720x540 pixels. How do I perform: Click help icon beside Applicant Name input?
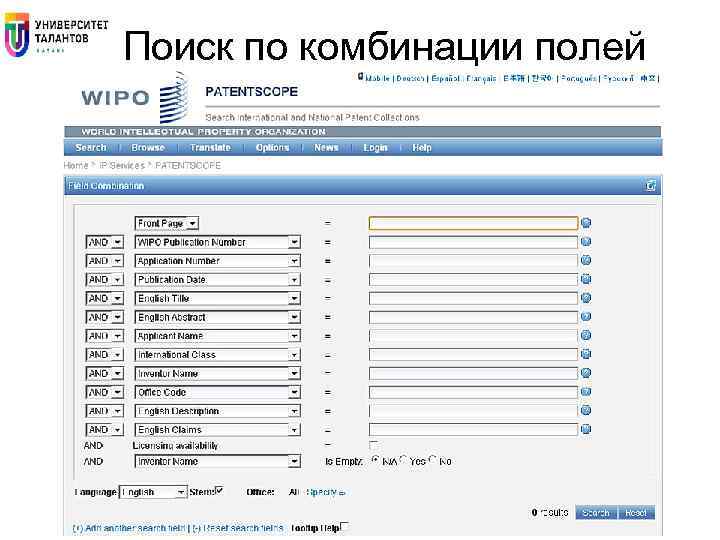point(585,336)
